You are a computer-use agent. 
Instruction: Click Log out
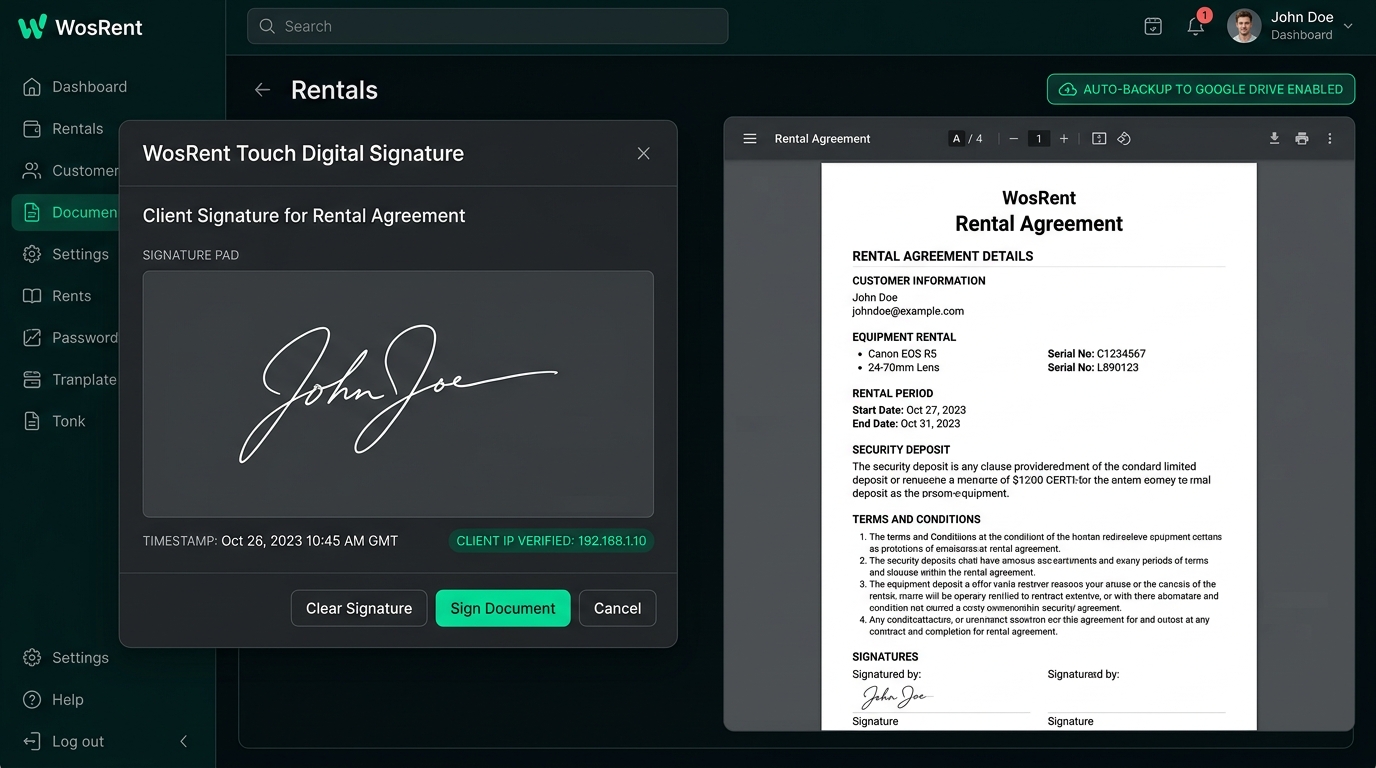tap(64, 742)
